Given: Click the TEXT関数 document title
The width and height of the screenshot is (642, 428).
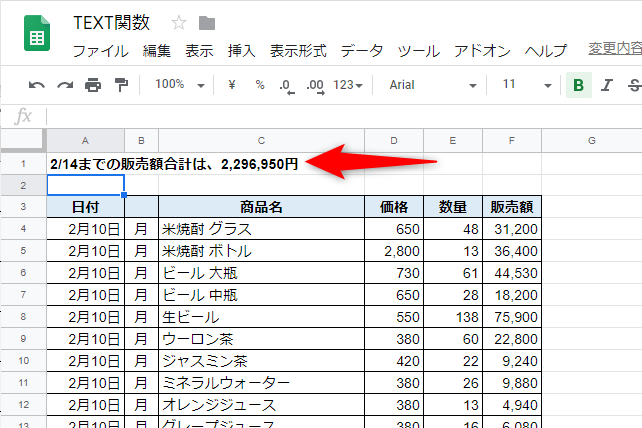Looking at the screenshot, I should [112, 23].
